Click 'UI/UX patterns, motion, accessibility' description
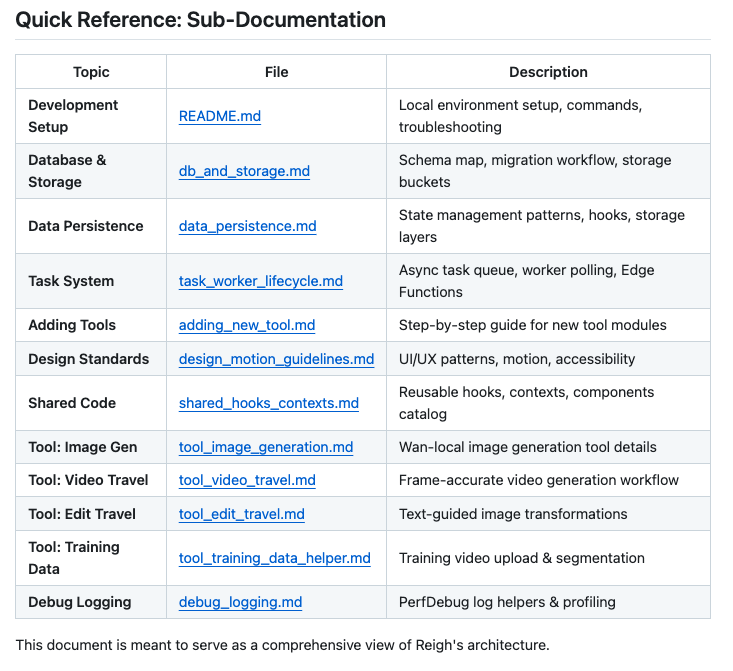This screenshot has width=733, height=671. pos(517,359)
